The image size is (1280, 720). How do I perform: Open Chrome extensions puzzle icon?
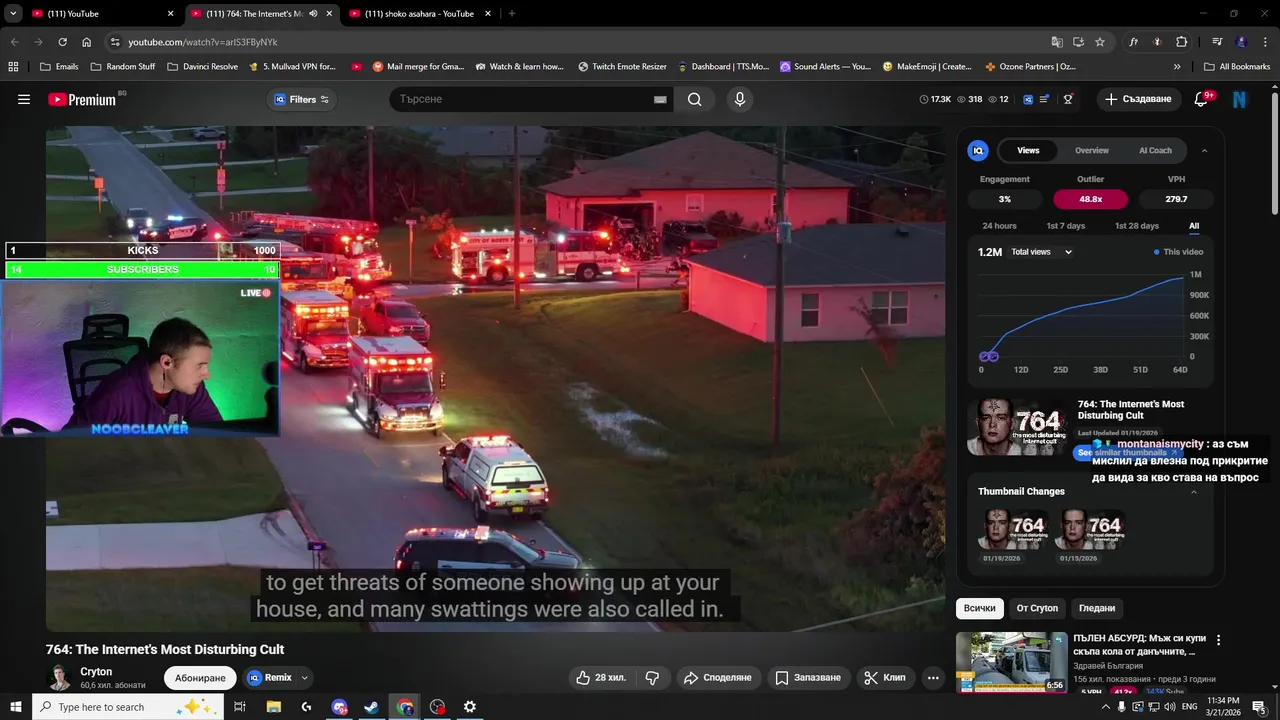1182,42
